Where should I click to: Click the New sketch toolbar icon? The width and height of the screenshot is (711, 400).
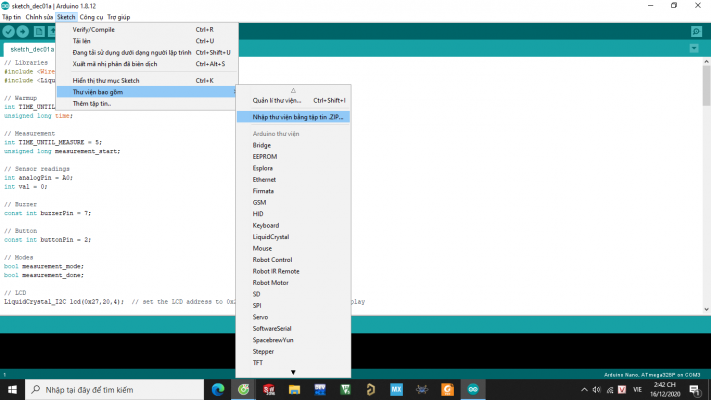coord(39,31)
